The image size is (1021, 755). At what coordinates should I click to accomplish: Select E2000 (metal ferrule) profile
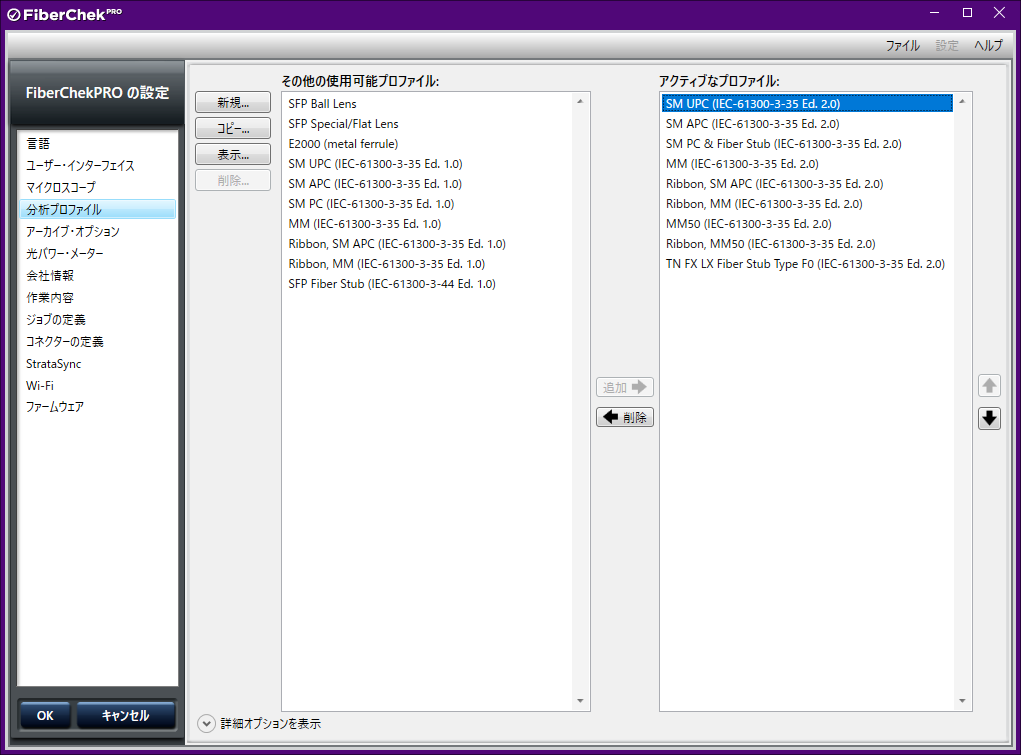coord(428,144)
